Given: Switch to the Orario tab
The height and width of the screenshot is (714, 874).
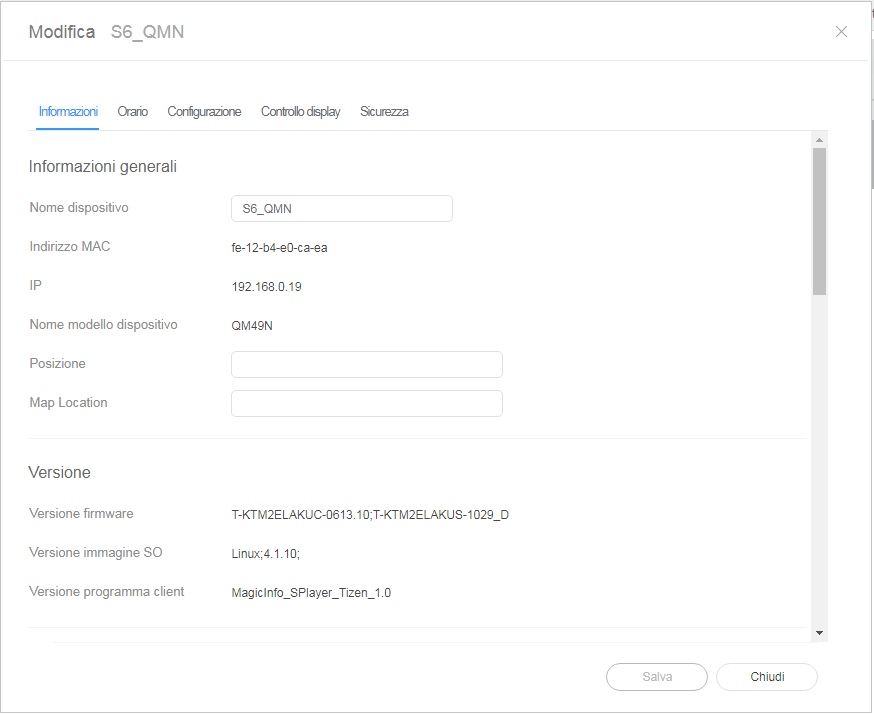Looking at the screenshot, I should 132,112.
